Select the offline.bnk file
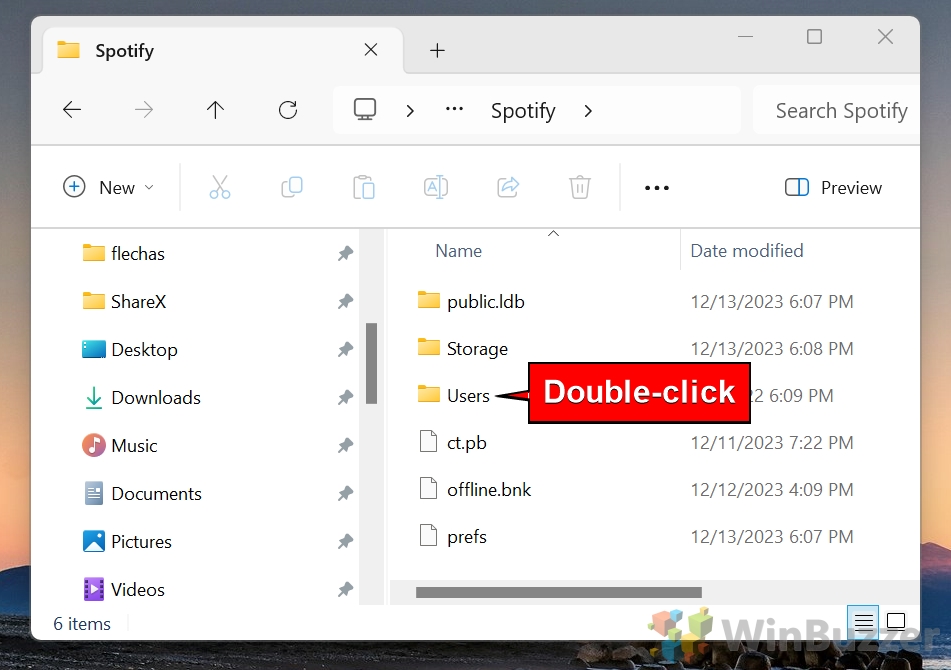 click(489, 489)
